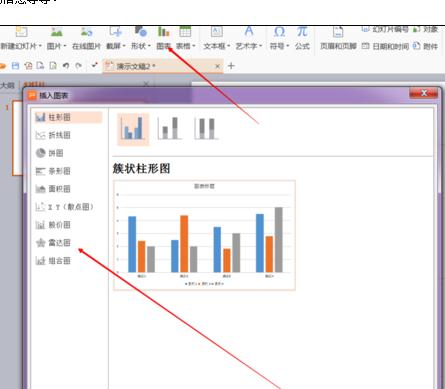Add a new document tab with plus
This screenshot has height=389, width=445.
click(x=231, y=66)
